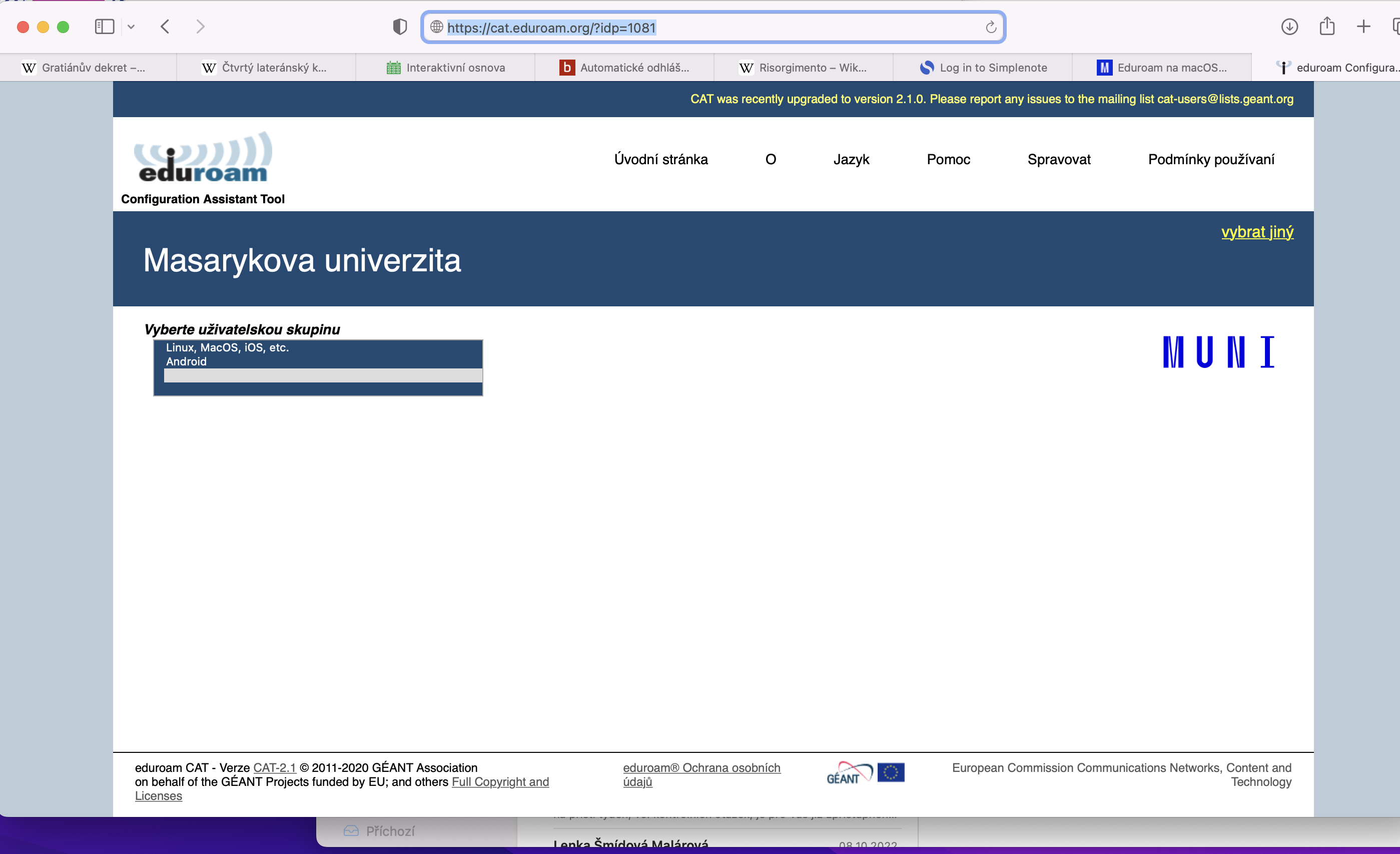
Task: Open the Full Copyright and Licenses link
Action: pos(342,788)
